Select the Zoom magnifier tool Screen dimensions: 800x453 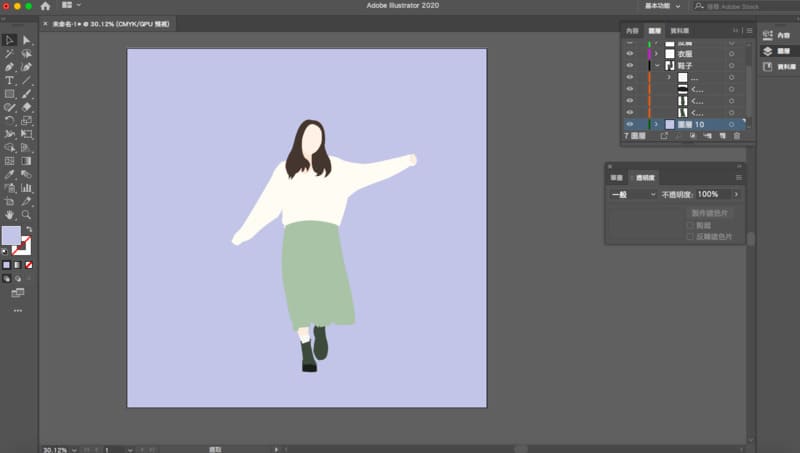tap(27, 215)
